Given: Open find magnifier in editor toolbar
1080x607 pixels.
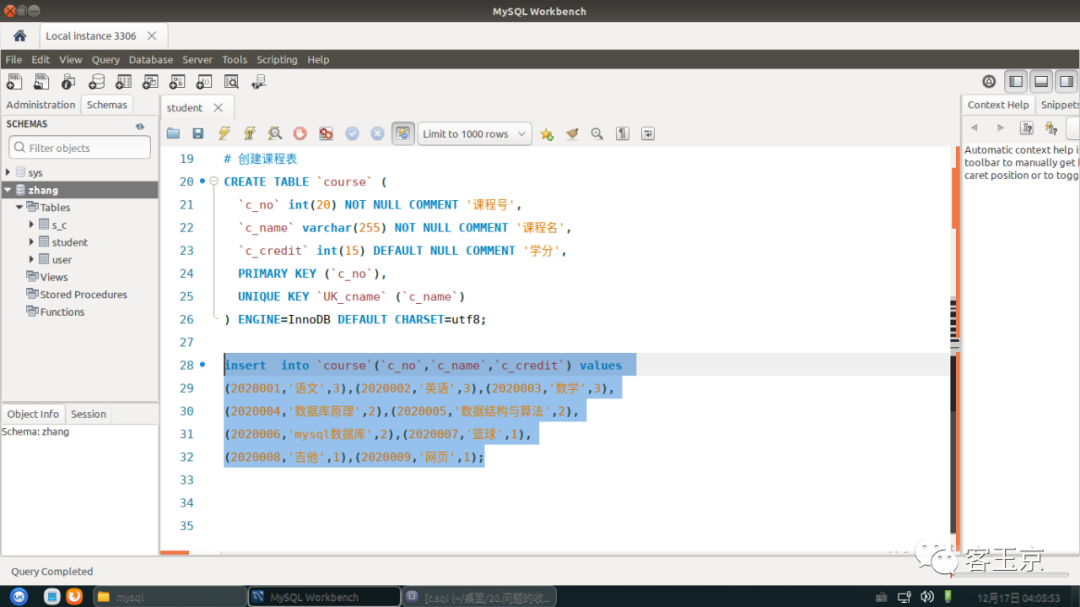Looking at the screenshot, I should [597, 134].
